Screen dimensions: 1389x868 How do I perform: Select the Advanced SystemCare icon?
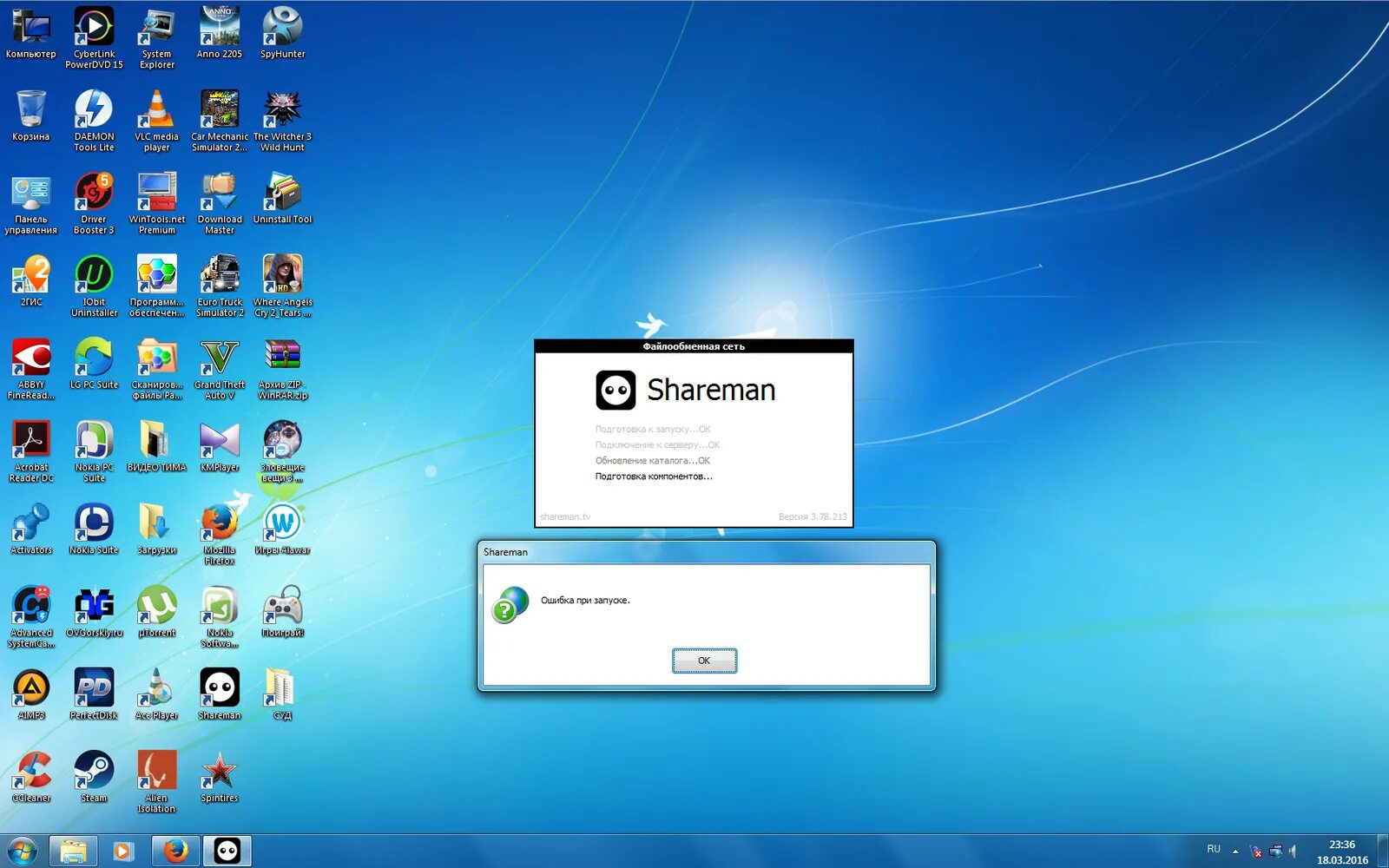(31, 616)
